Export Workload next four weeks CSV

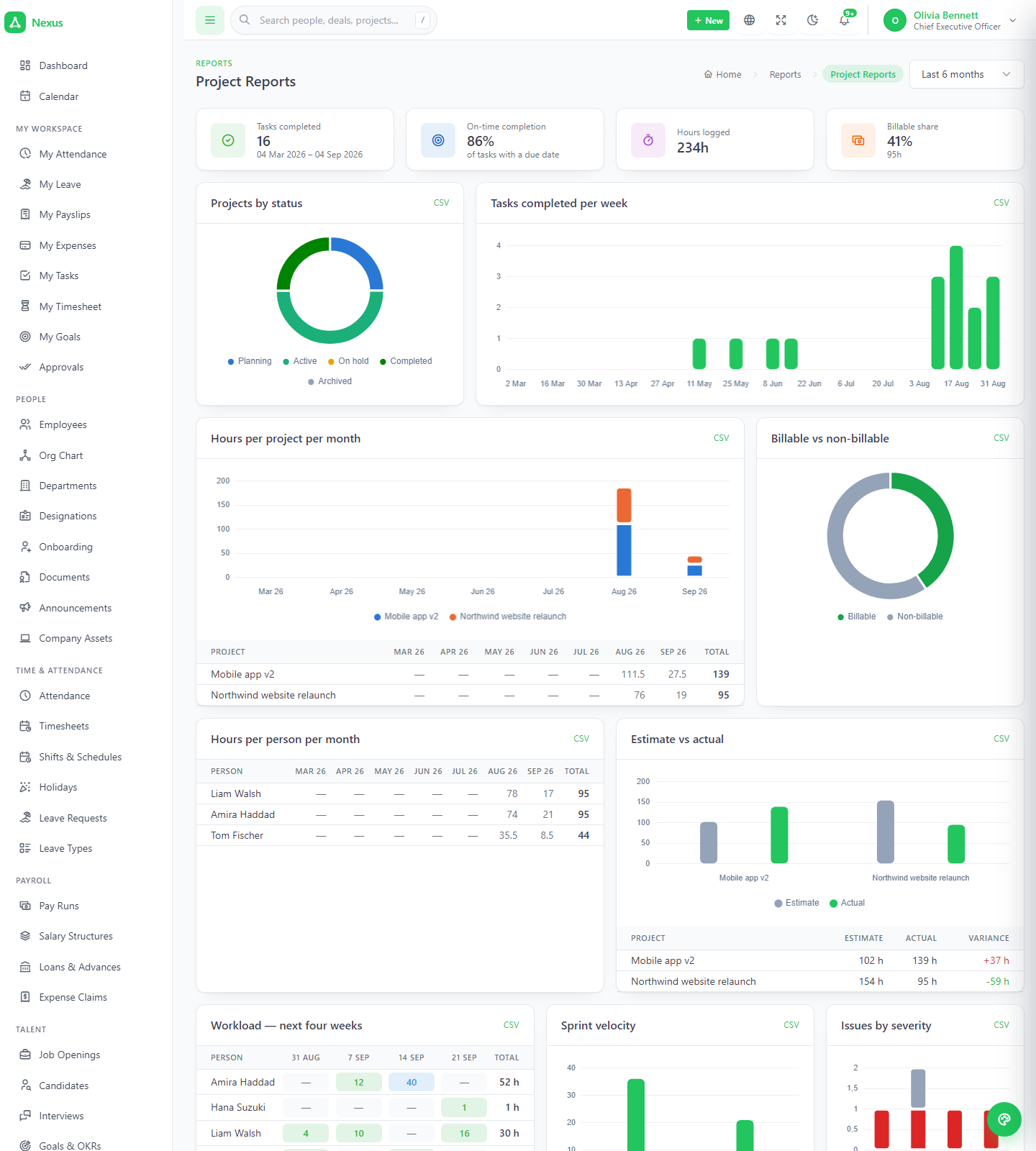[x=512, y=1025]
